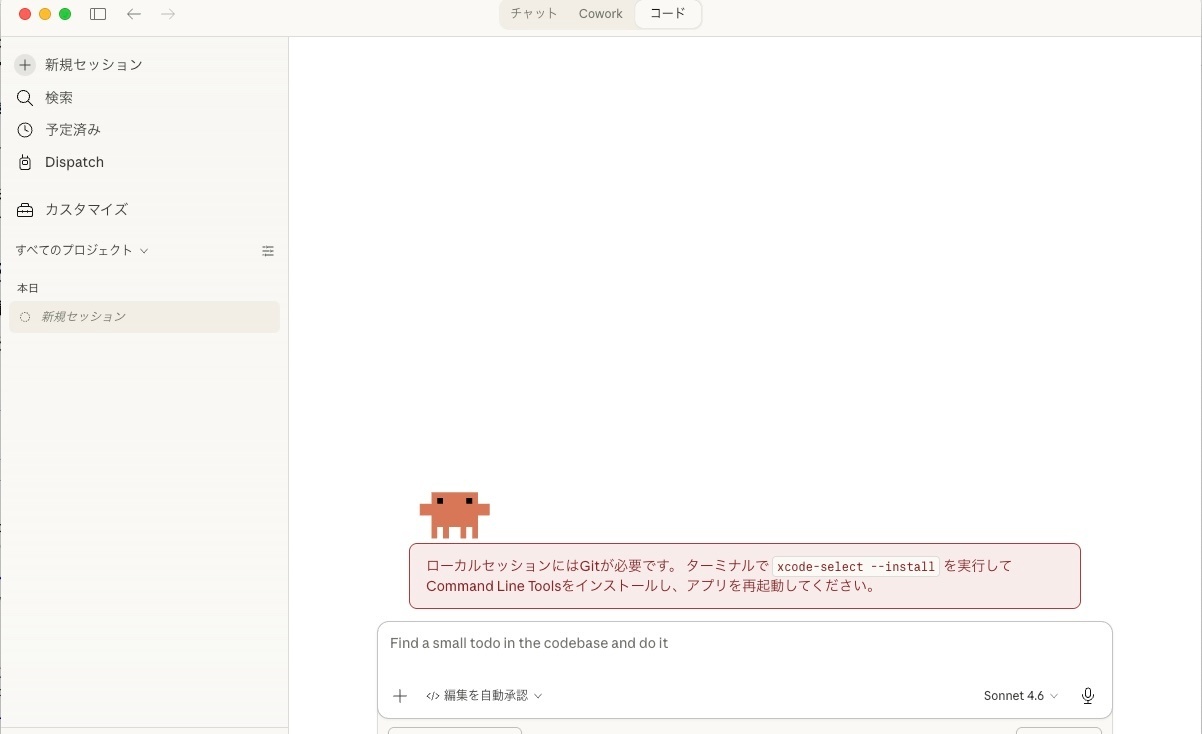1202x734 pixels.
Task: Close the window with red button
Action: (x=25, y=14)
